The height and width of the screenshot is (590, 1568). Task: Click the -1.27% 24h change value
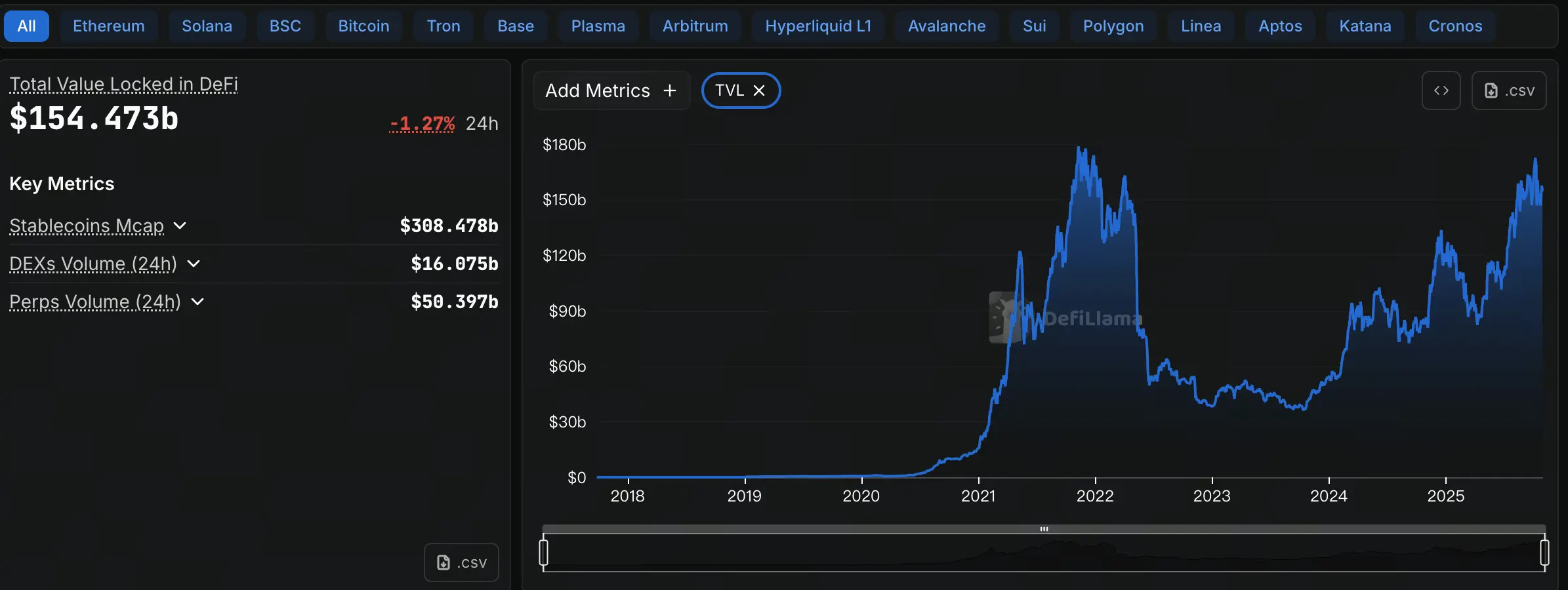[x=422, y=123]
